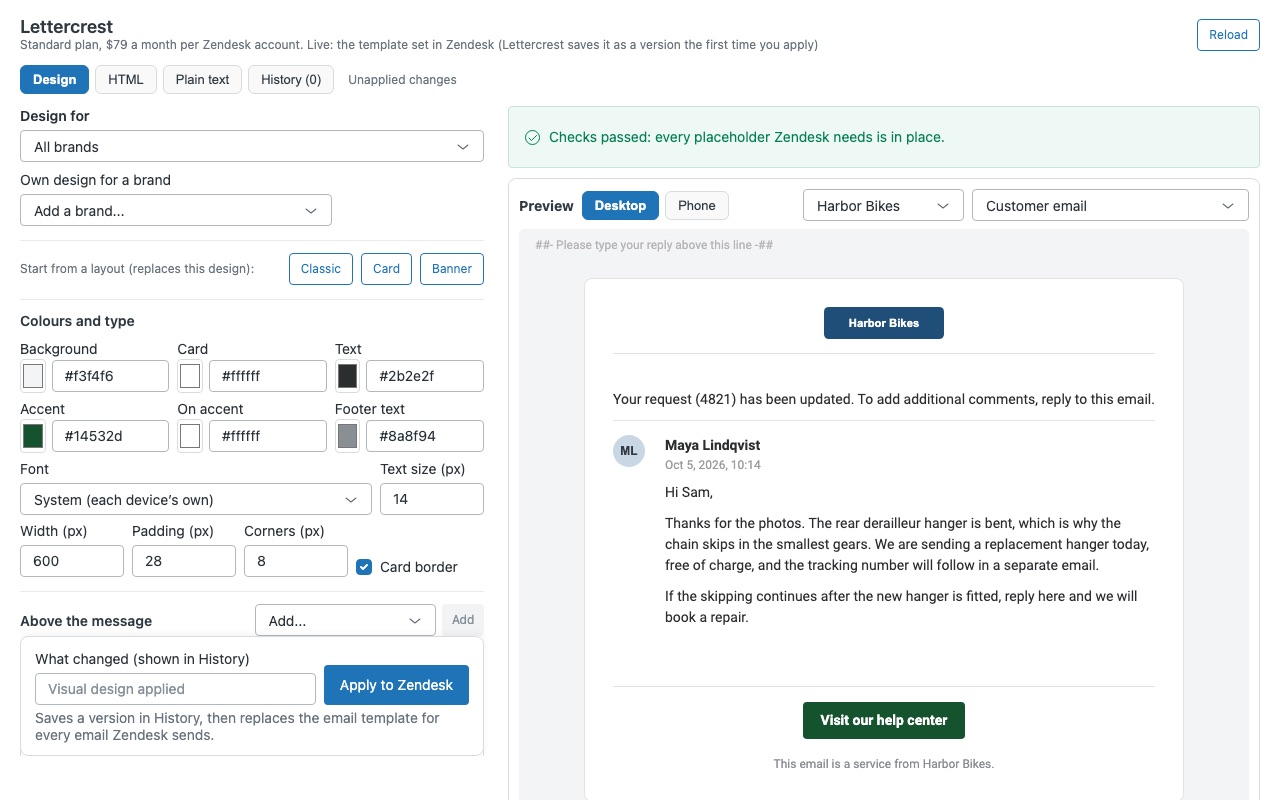
Task: Open the On accent colour swatch
Action: click(190, 436)
